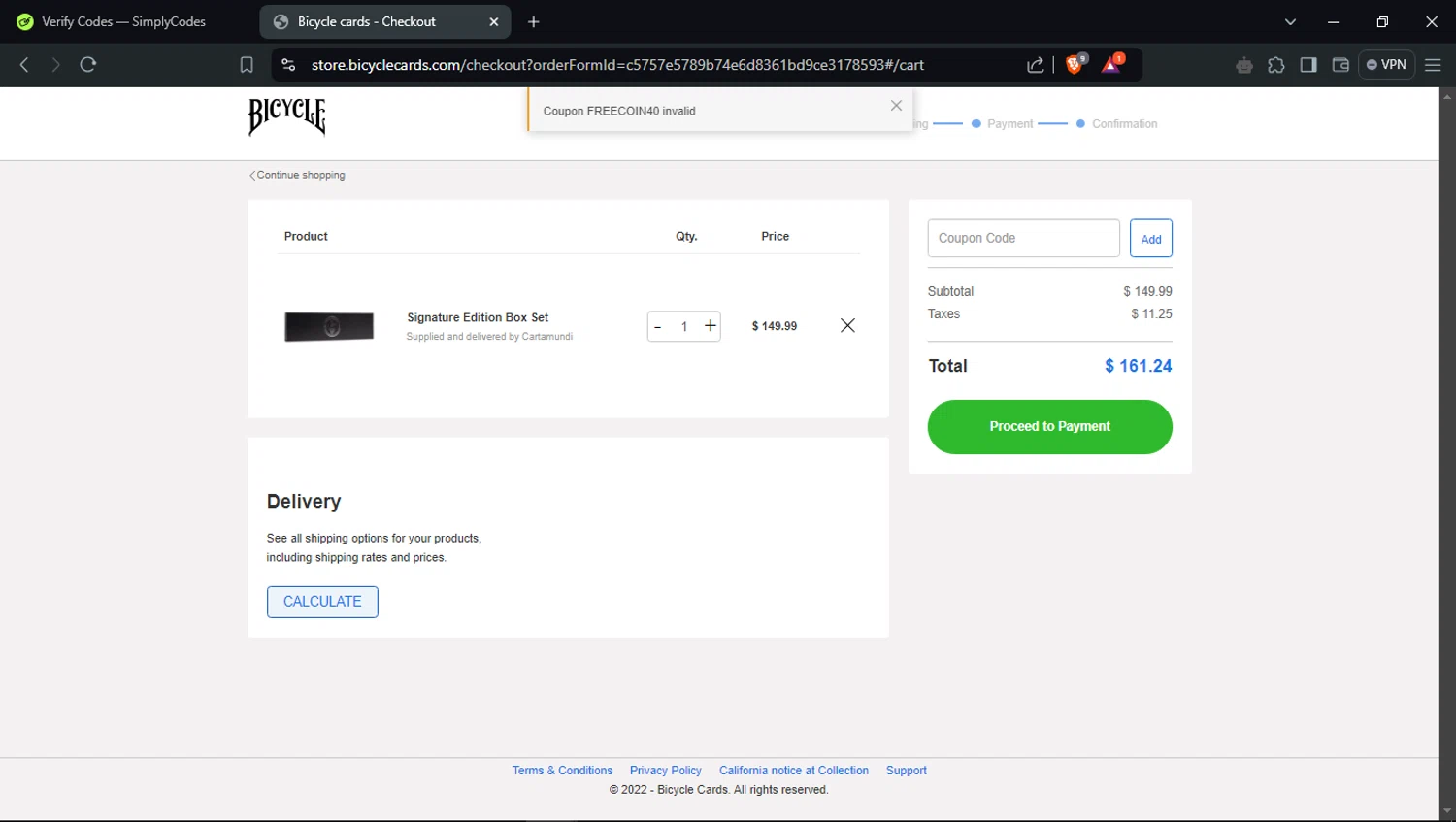Click 'Coupon FREECOIN40 invalid' message text
Screen dimensions: 1456x822
coord(619,111)
